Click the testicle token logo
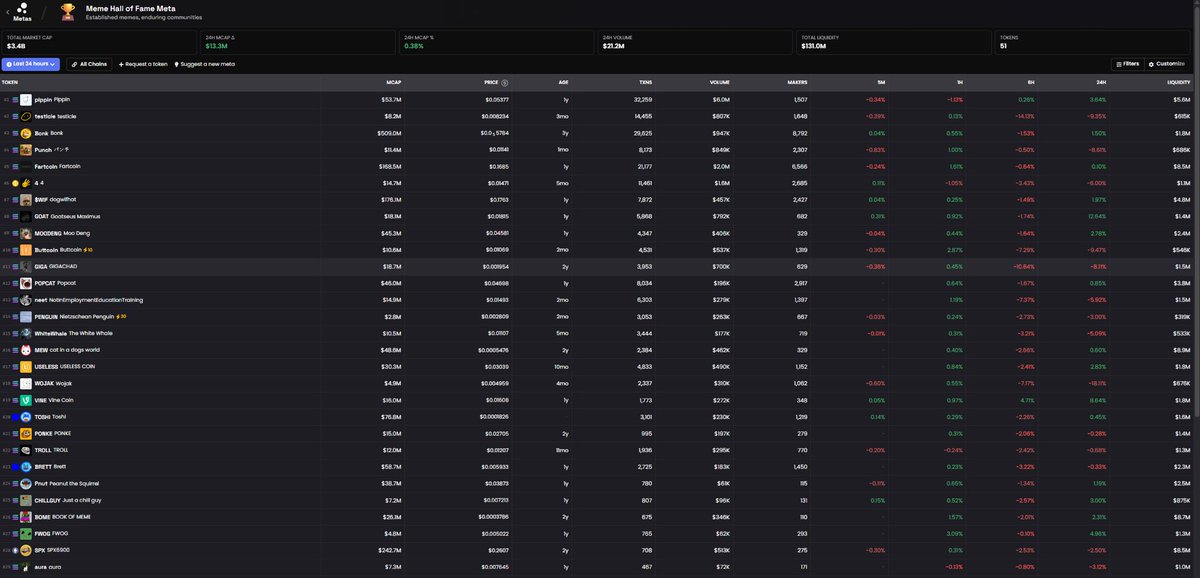 26,116
